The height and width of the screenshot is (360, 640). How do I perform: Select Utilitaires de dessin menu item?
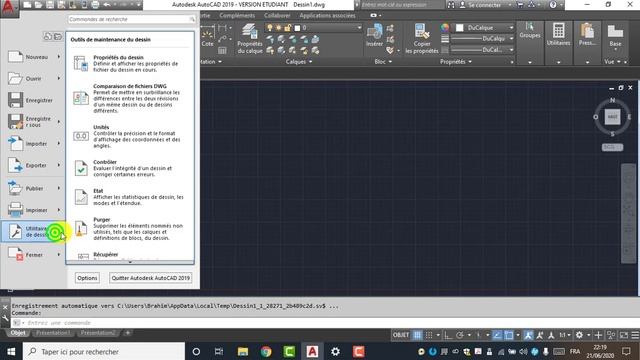tap(33, 231)
